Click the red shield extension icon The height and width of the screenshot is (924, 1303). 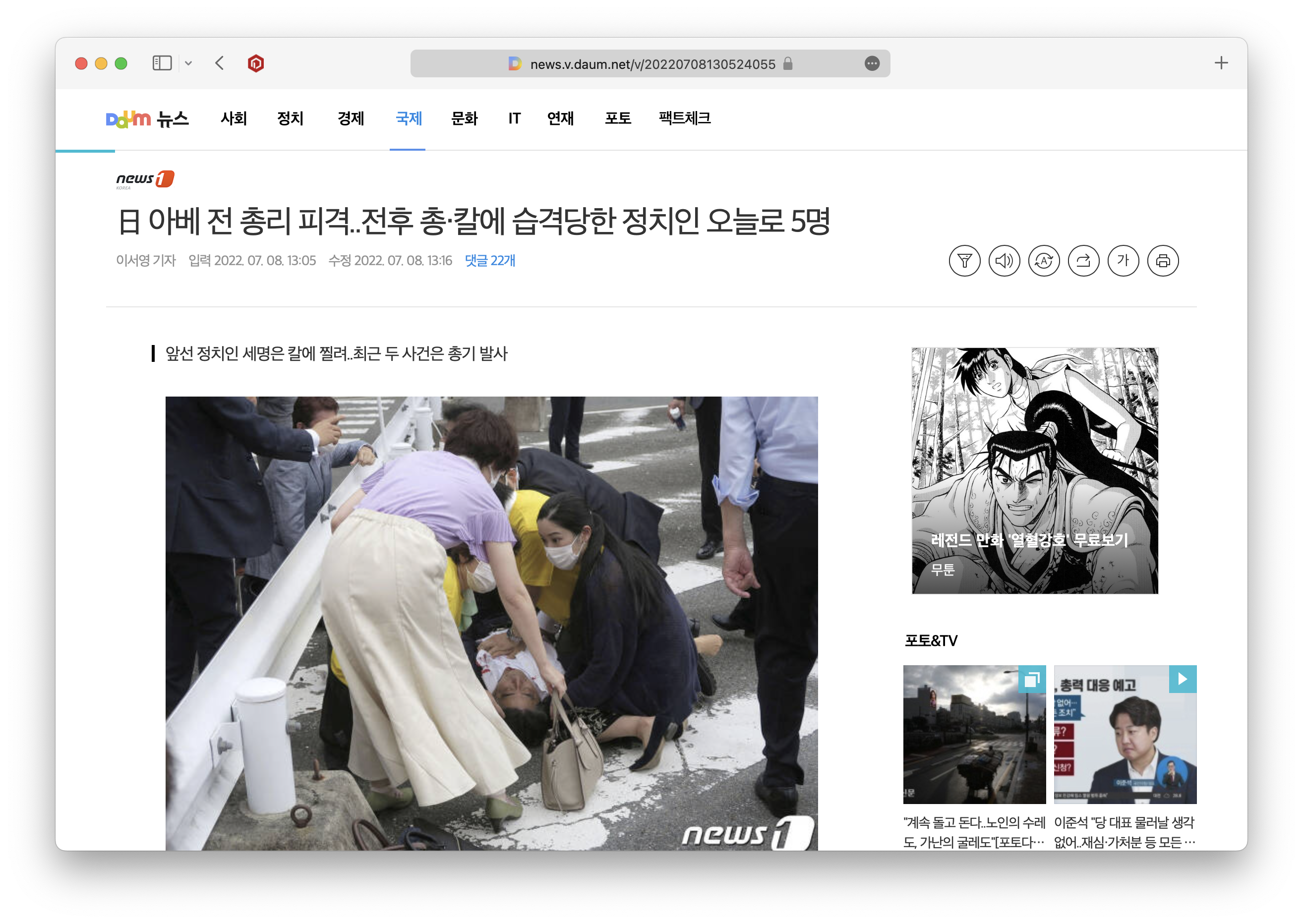255,63
